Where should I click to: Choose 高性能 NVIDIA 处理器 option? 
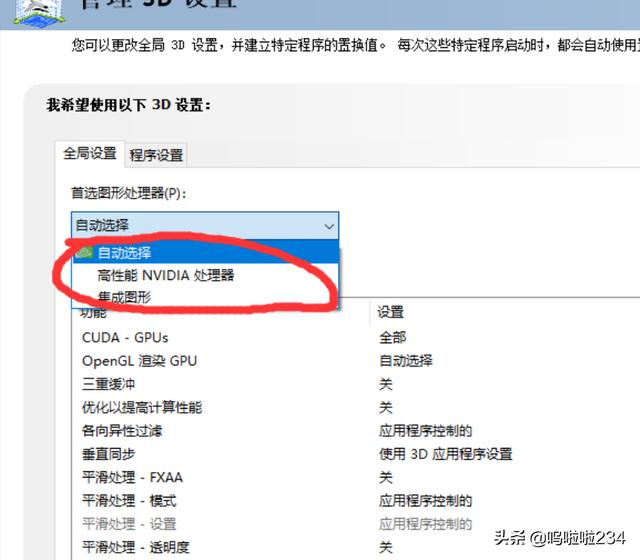coord(206,275)
